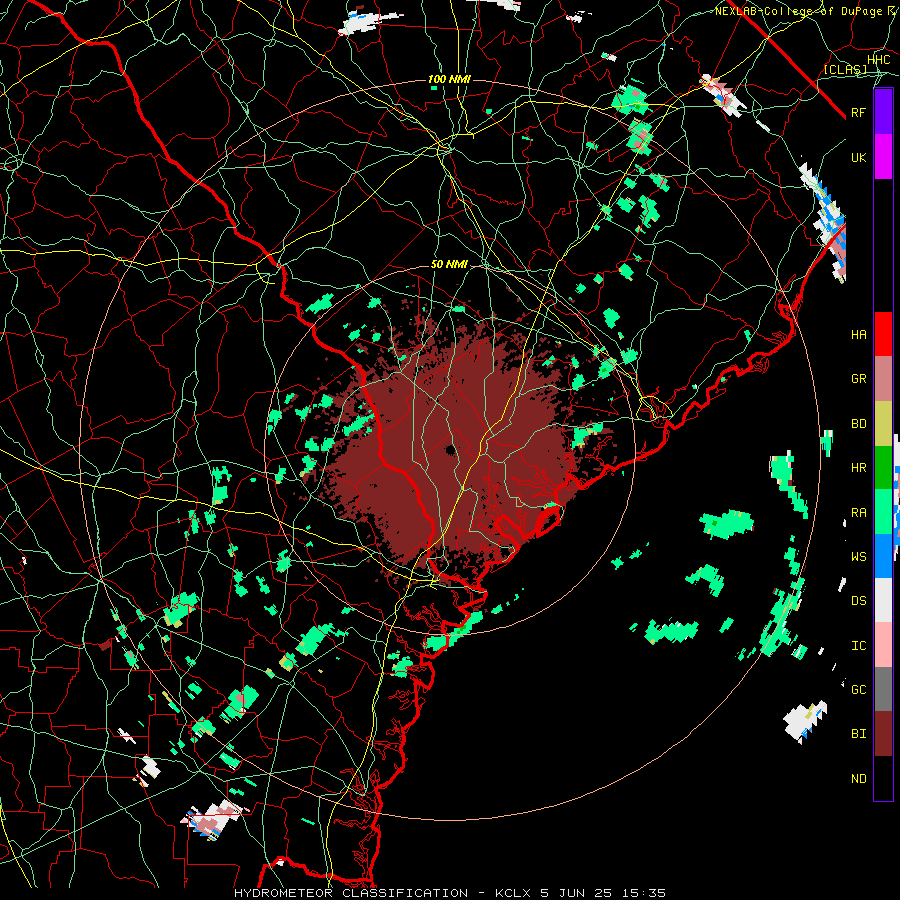Select the 'GR' legend label
This screenshot has height=900, width=900.
859,379
